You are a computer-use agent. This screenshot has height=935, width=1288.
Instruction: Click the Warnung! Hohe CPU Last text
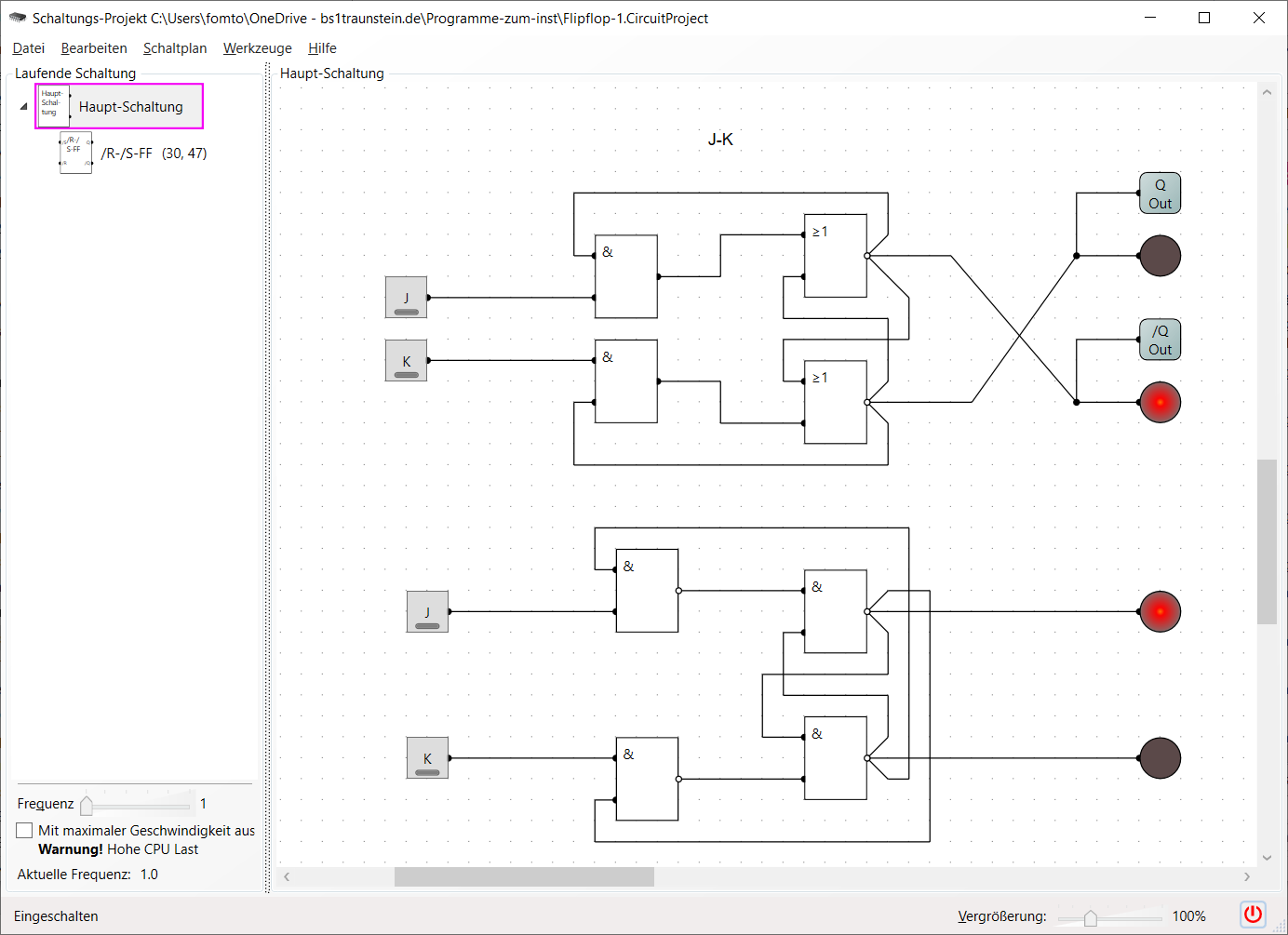coord(118,849)
